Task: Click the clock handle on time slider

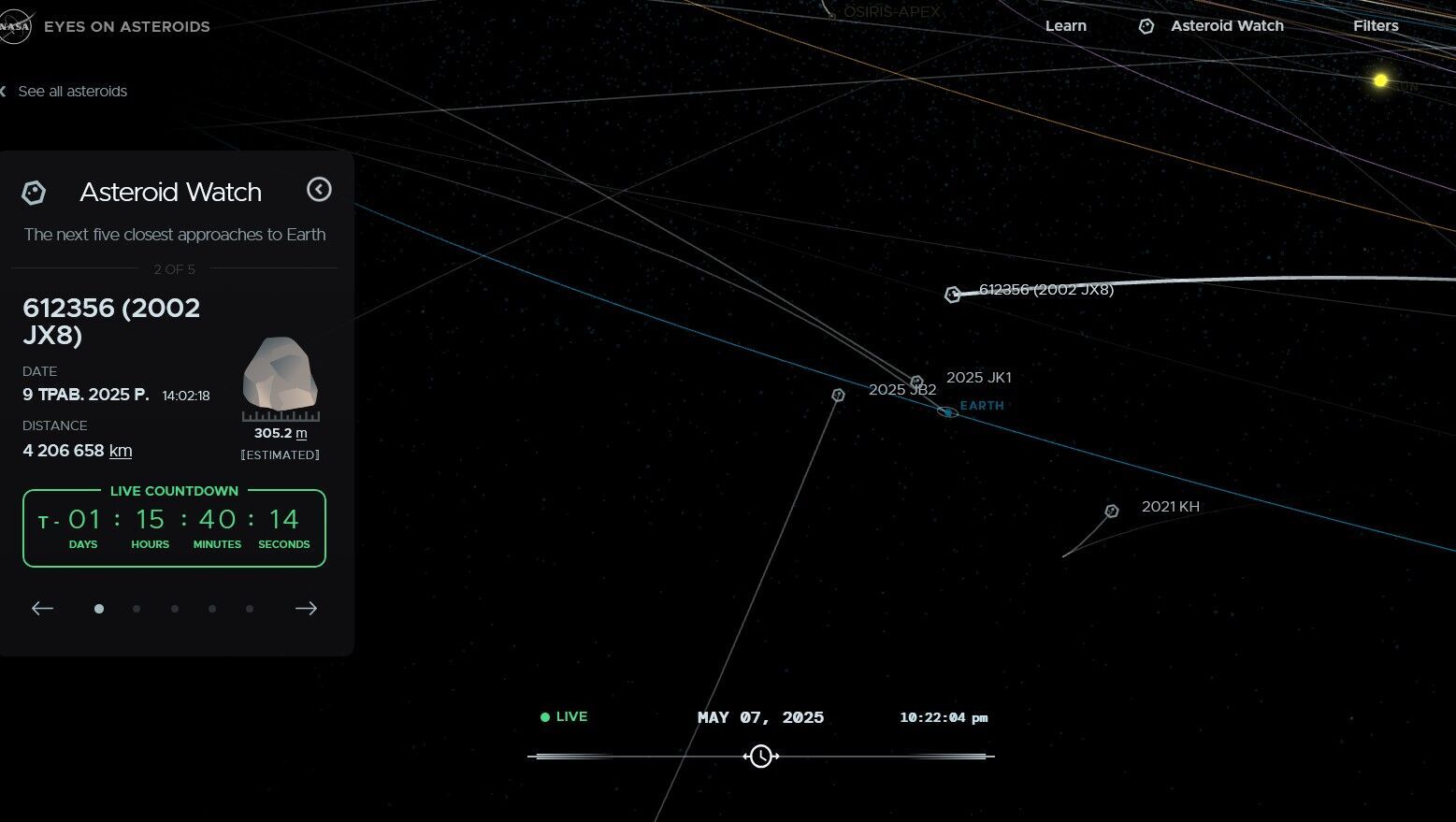Action: pos(761,756)
